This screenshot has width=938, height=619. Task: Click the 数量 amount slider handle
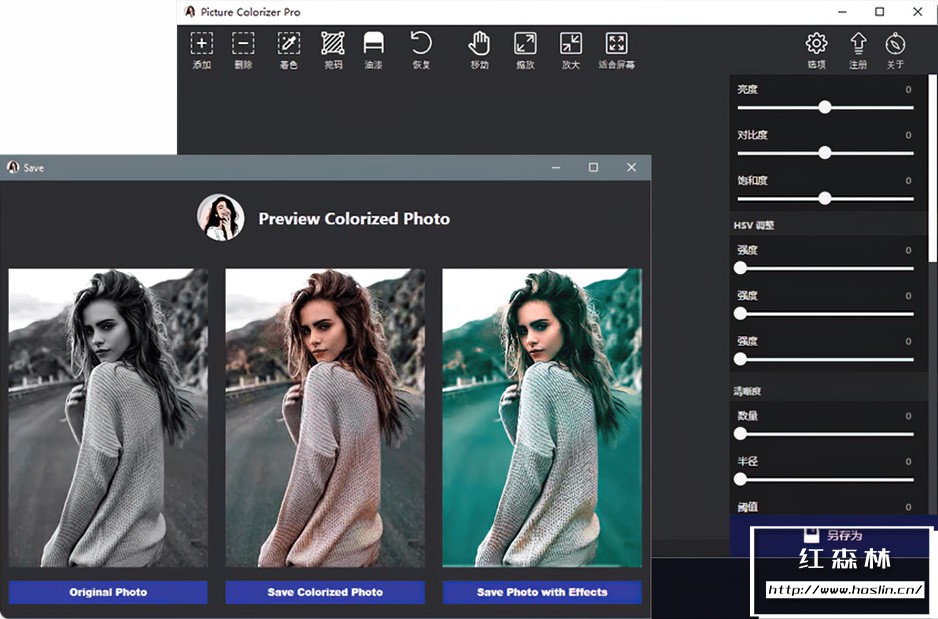click(x=741, y=434)
